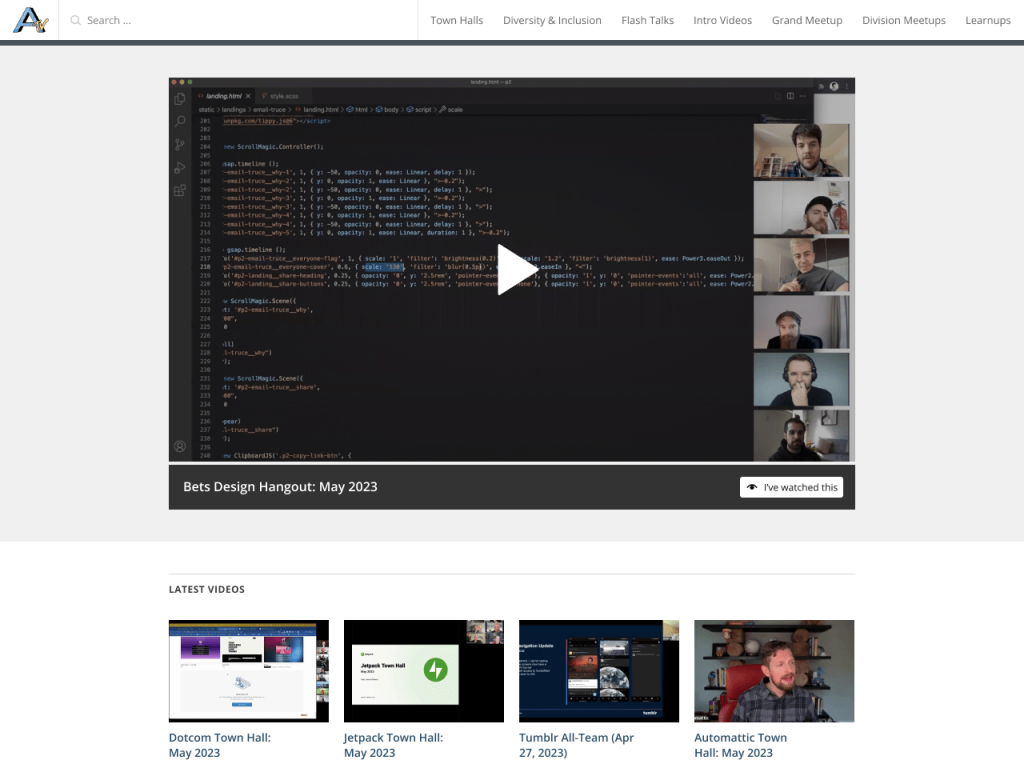Click the Tumblr All-Team (Apr 27, 2023) link

pyautogui.click(x=576, y=745)
